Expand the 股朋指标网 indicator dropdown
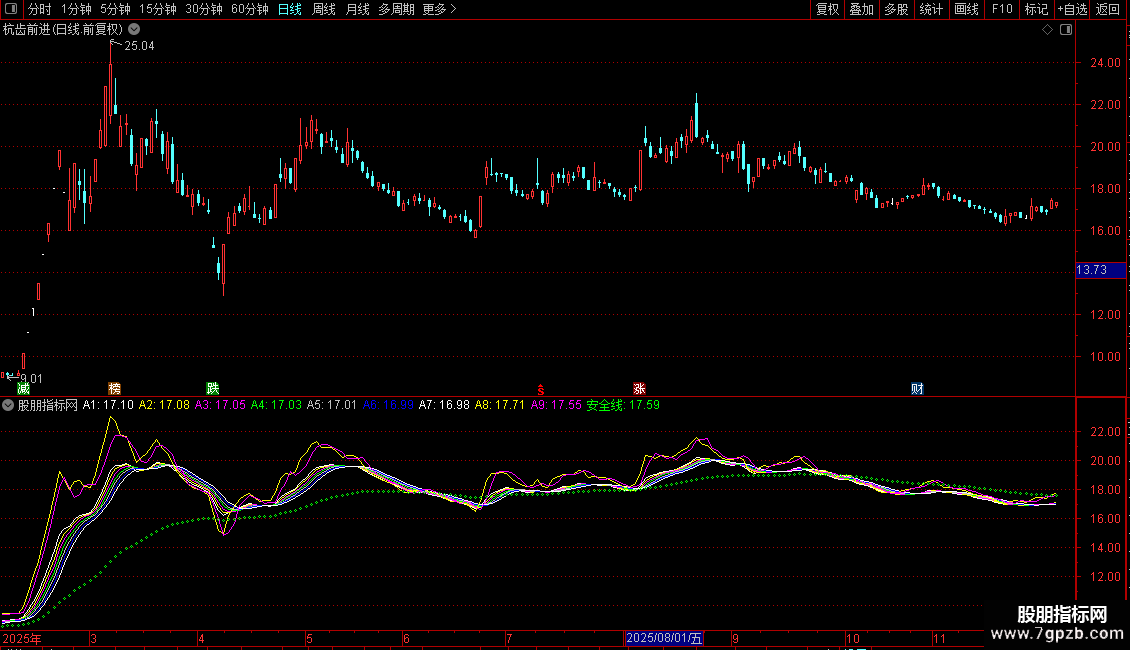This screenshot has height=650, width=1130. point(9,406)
